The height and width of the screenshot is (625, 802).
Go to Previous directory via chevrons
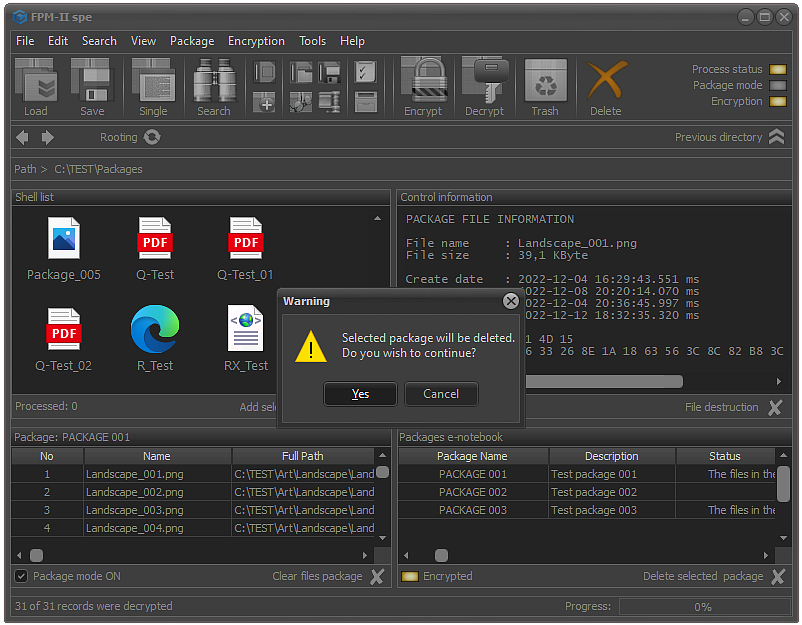(x=776, y=137)
